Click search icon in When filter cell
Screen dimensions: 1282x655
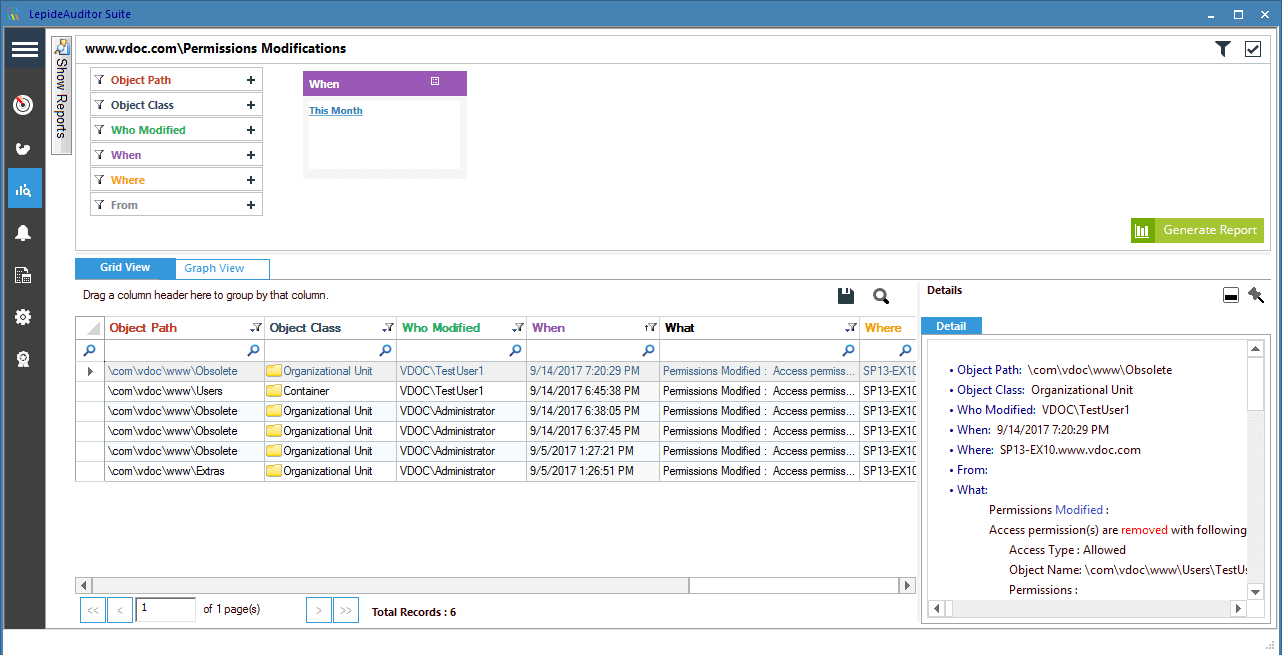(649, 351)
